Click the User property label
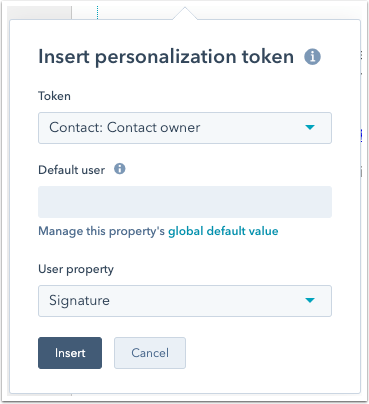 pos(76,269)
